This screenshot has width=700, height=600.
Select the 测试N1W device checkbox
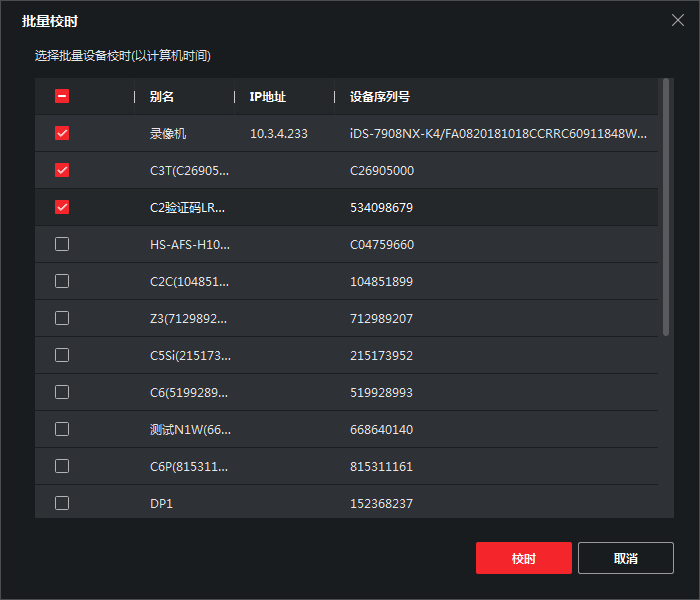coord(62,429)
